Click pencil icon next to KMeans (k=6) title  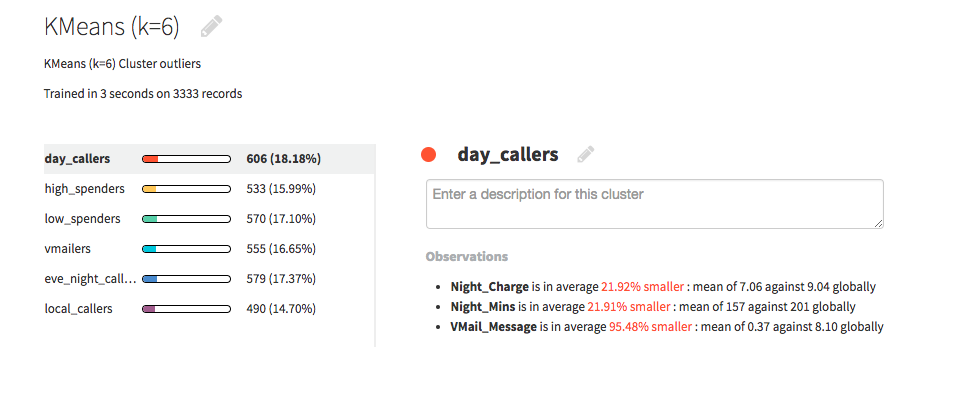[x=211, y=27]
